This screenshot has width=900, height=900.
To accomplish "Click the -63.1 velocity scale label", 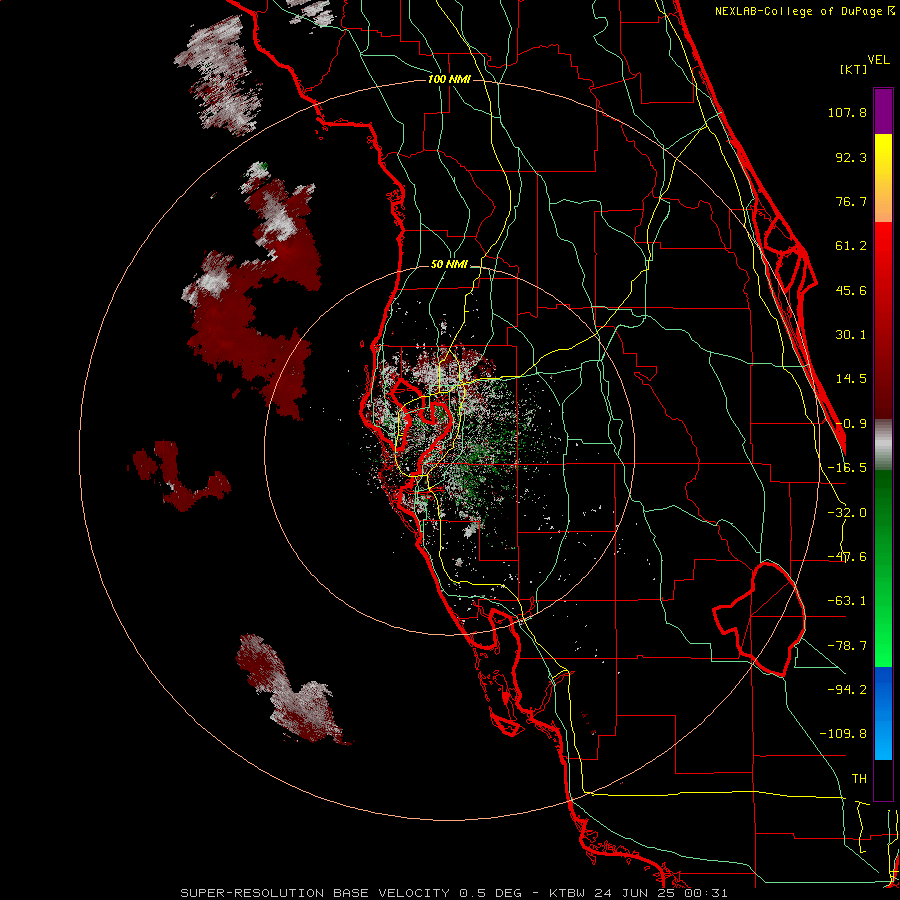I will [847, 601].
